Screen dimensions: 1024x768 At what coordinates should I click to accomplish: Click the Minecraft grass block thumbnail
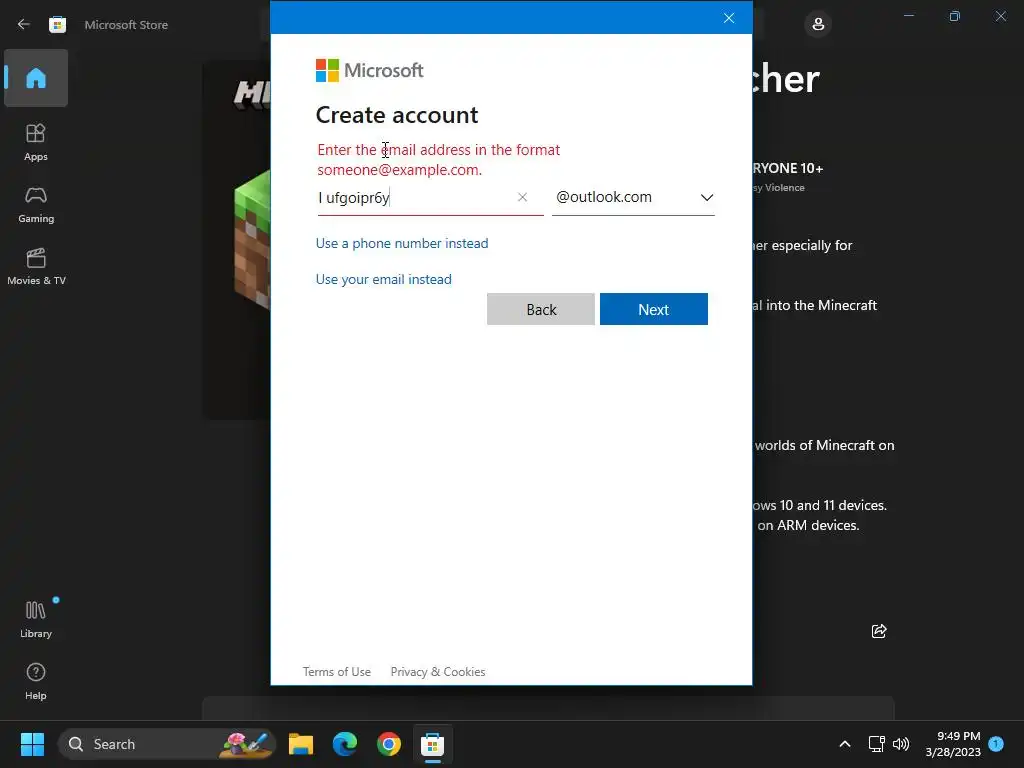click(252, 239)
